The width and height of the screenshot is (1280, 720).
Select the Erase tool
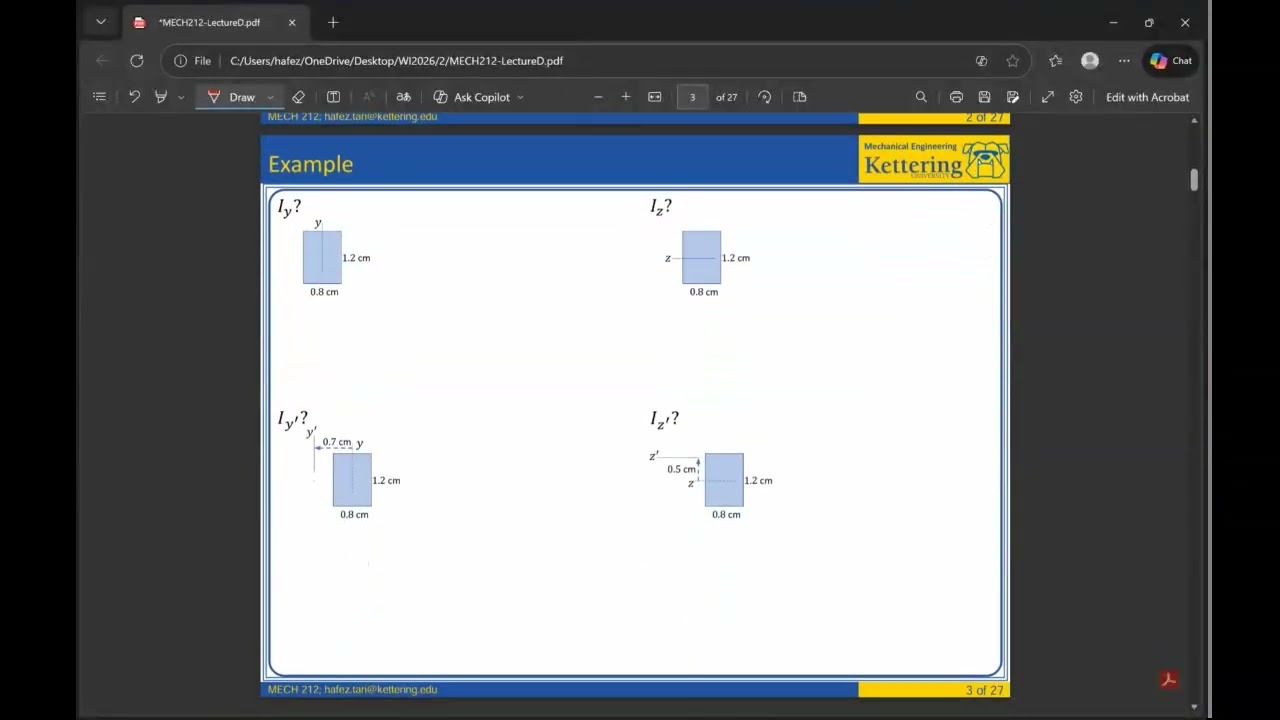click(x=298, y=97)
